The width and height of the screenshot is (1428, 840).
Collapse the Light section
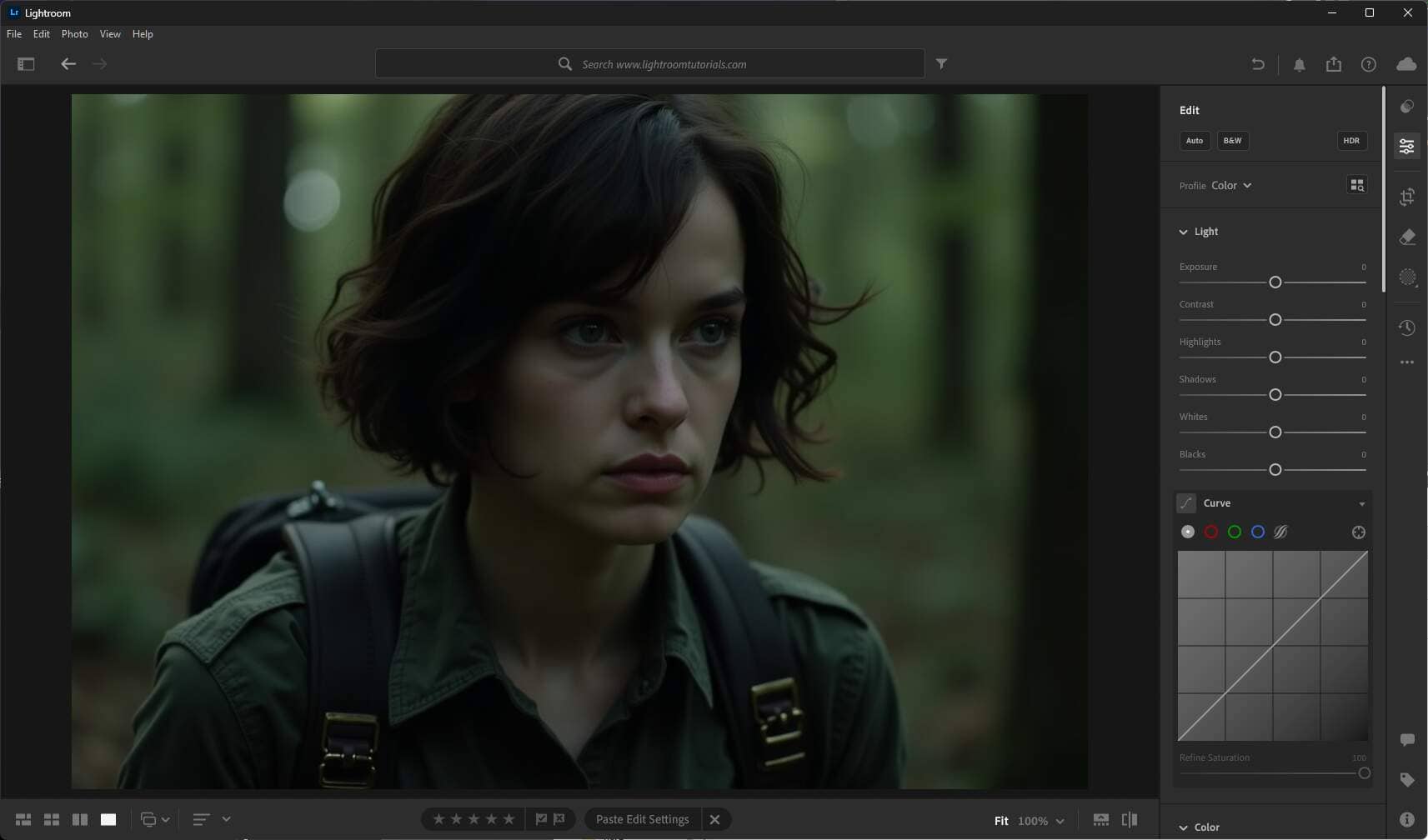click(x=1183, y=232)
